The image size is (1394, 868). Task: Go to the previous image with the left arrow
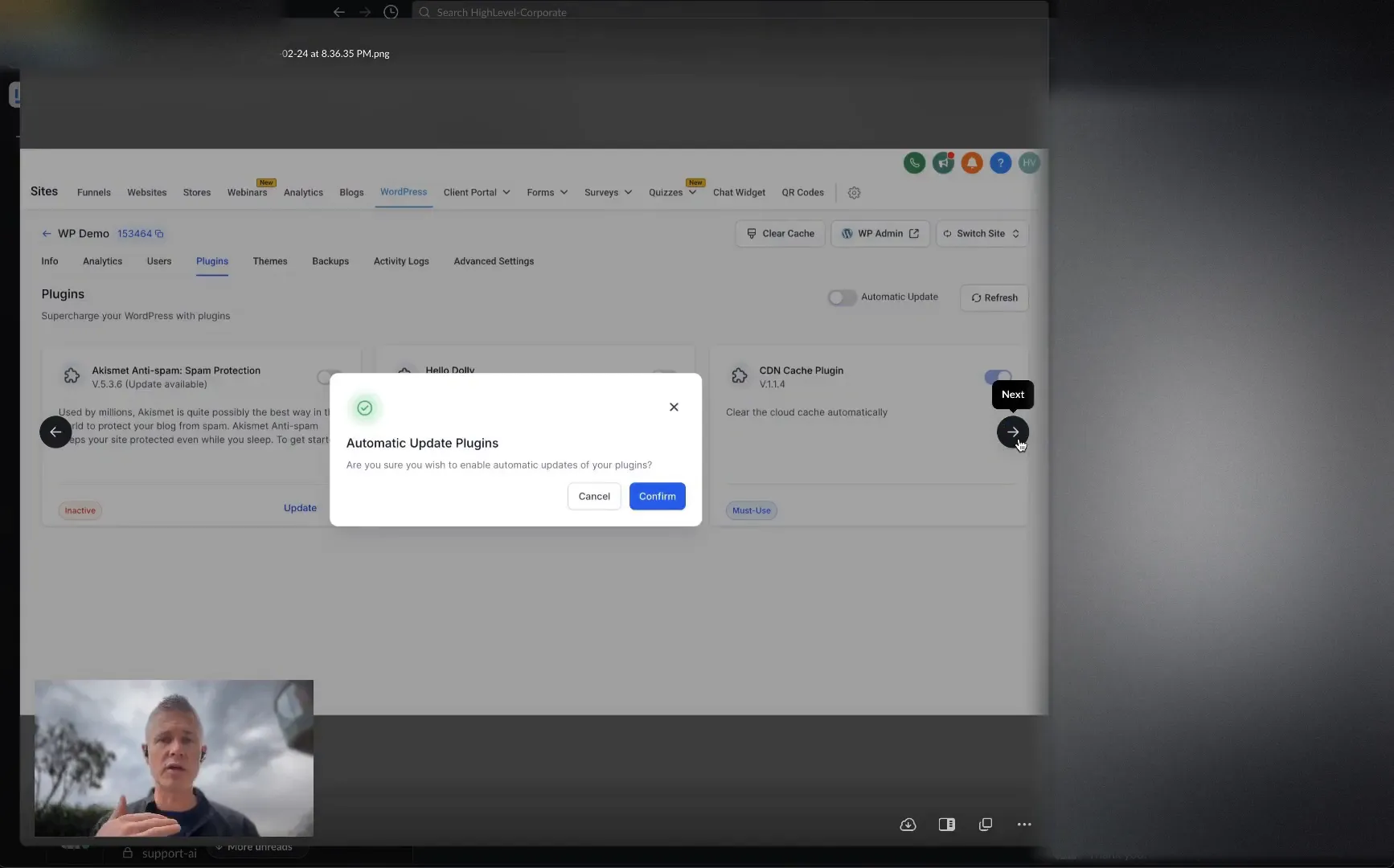(x=55, y=432)
